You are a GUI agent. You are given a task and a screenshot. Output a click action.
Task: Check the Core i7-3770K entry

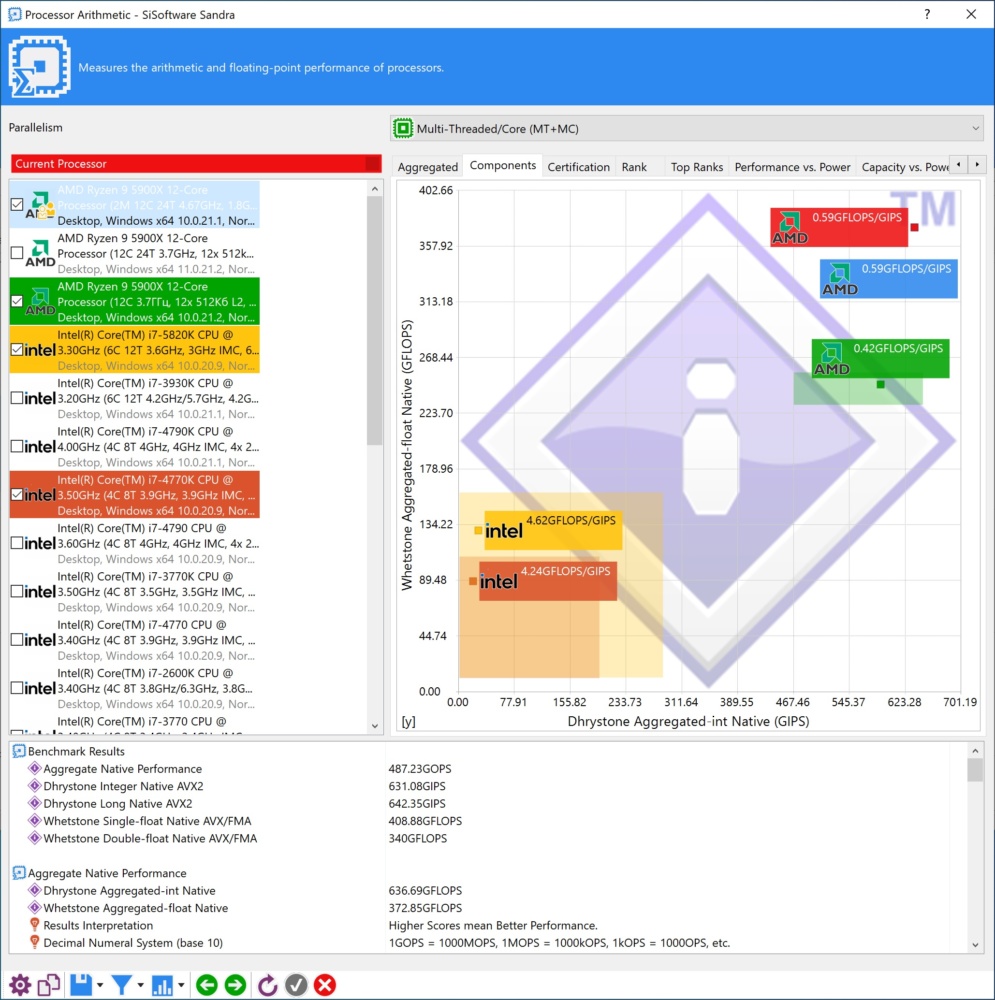(x=17, y=592)
